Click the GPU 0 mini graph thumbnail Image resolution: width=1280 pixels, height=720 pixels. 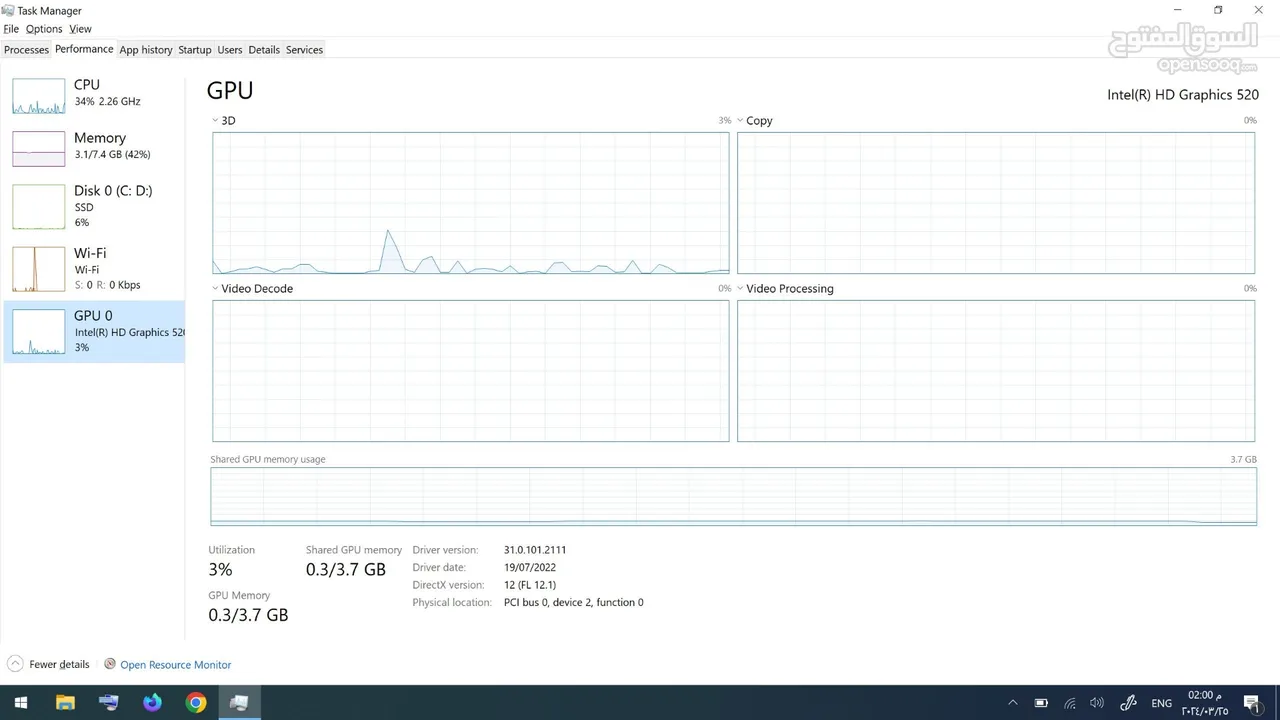39,332
